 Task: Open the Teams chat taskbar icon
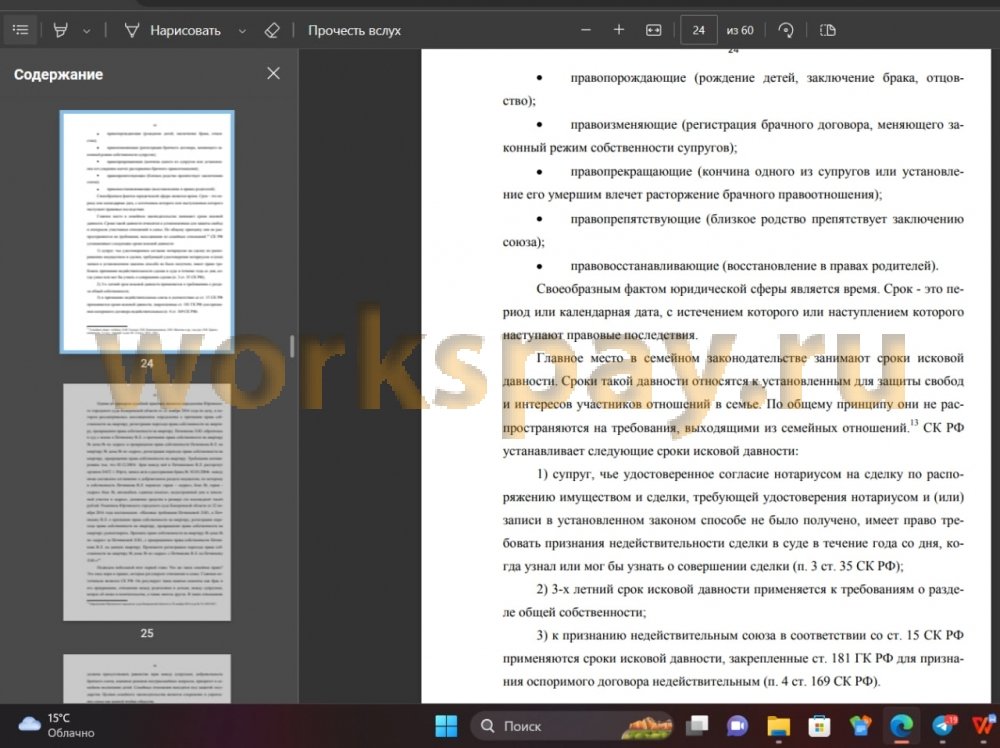coord(737,726)
